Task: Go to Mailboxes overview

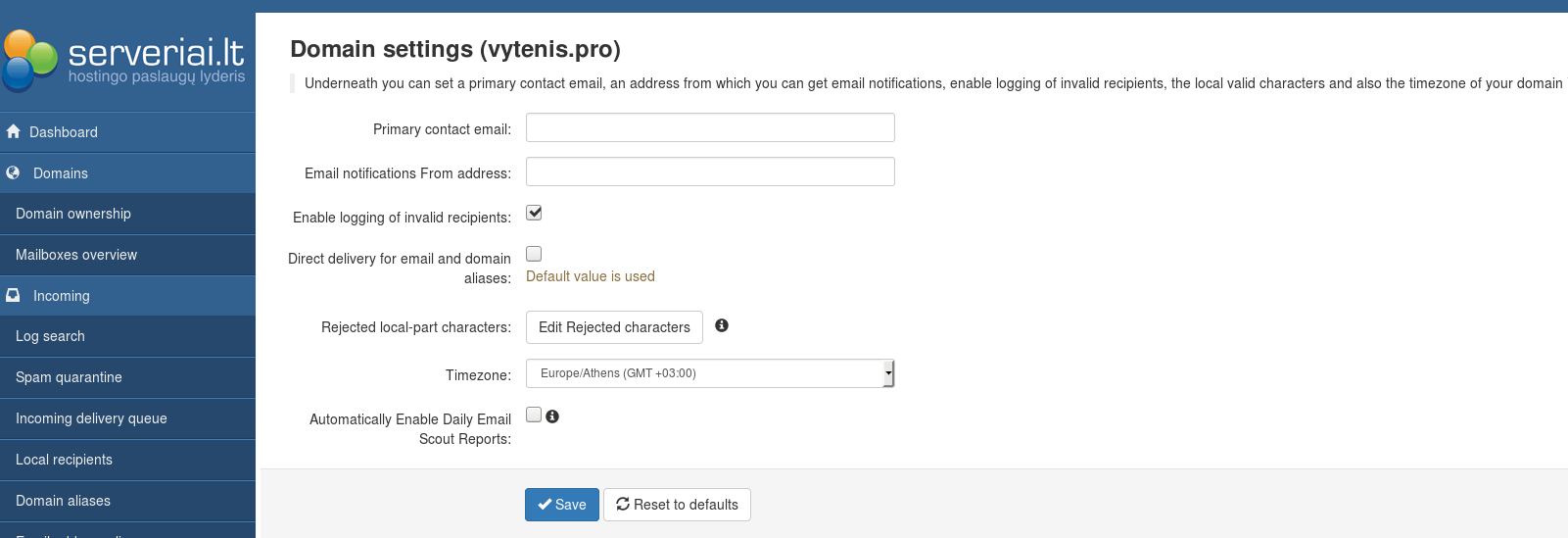Action: click(76, 255)
